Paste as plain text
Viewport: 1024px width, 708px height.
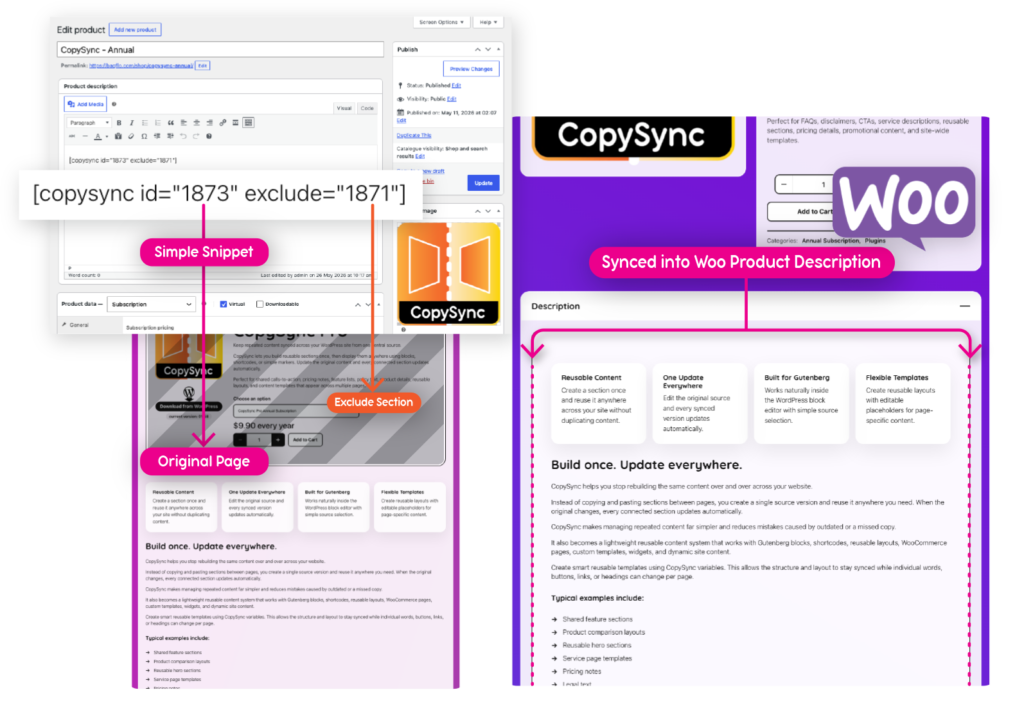[x=118, y=137]
